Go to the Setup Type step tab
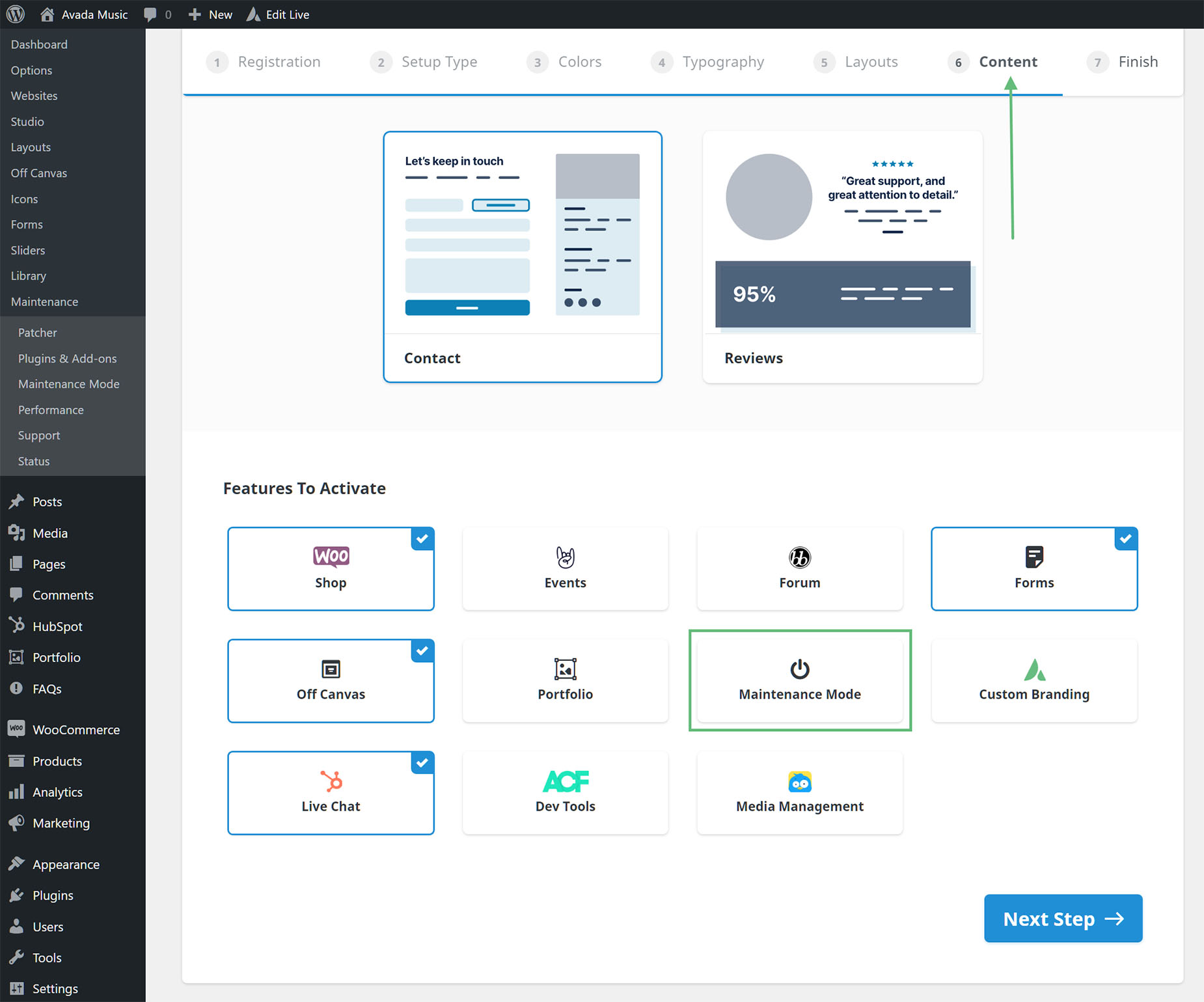 click(x=424, y=62)
